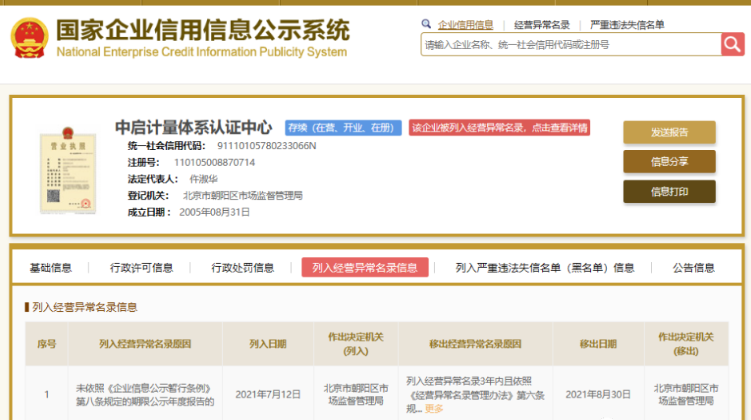Click the 作出决定机关 (移出) column header

686,344
